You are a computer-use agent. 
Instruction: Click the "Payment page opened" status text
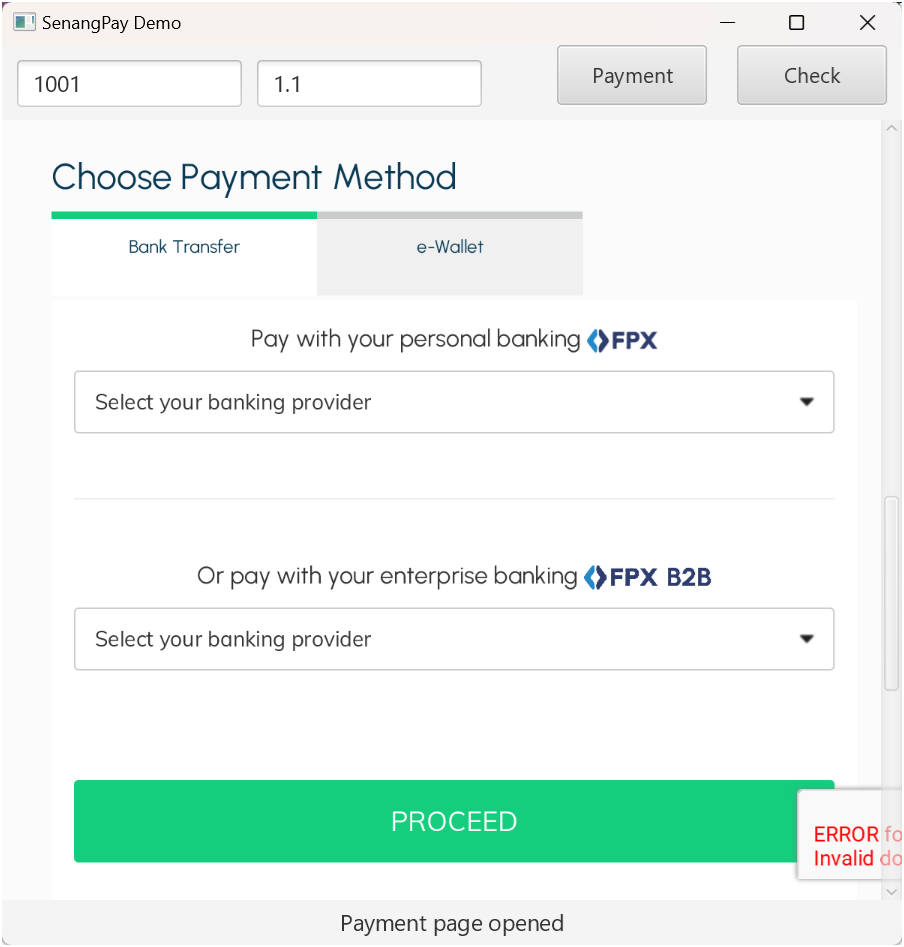click(452, 923)
